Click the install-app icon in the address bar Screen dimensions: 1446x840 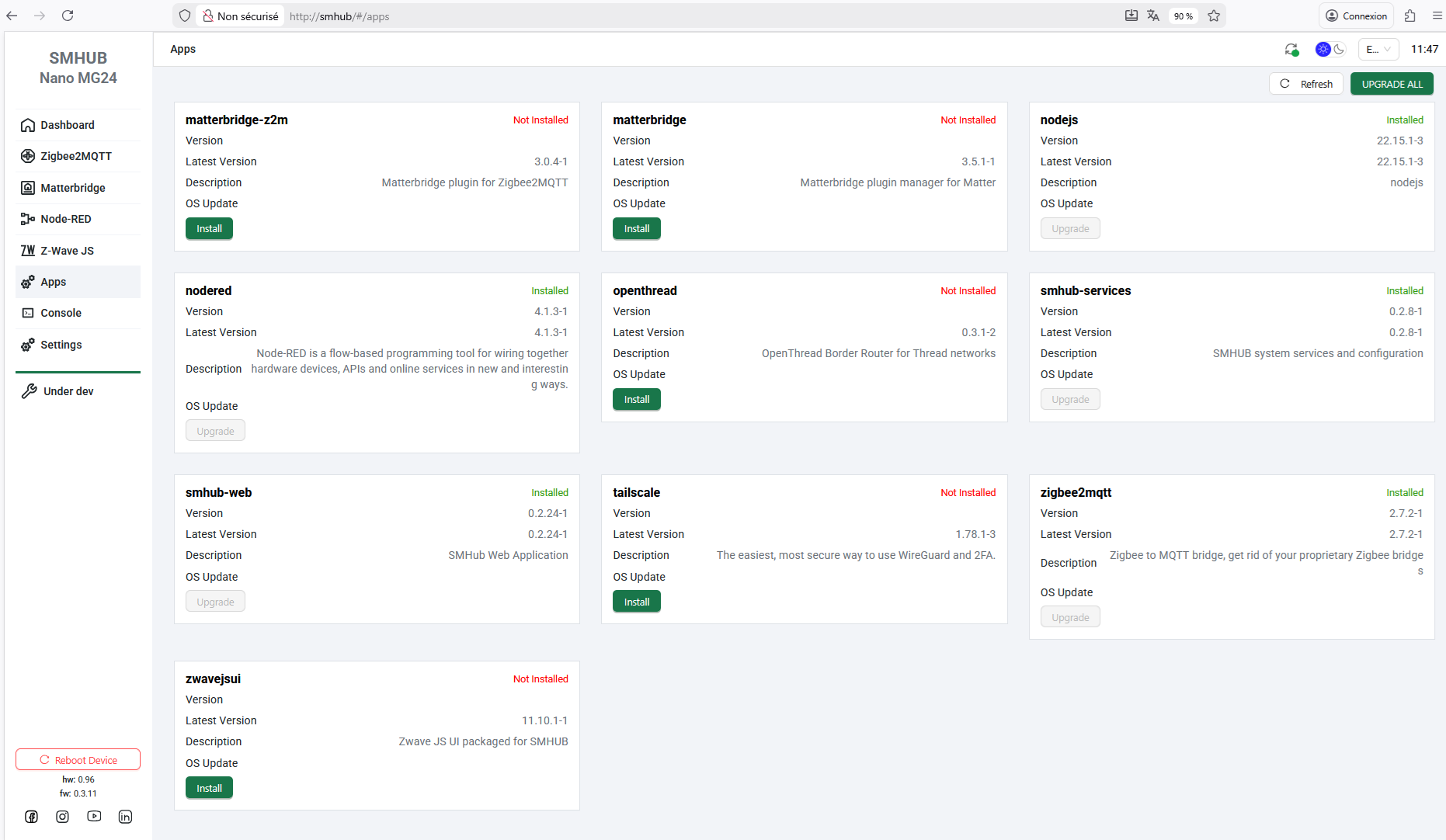coord(1131,16)
